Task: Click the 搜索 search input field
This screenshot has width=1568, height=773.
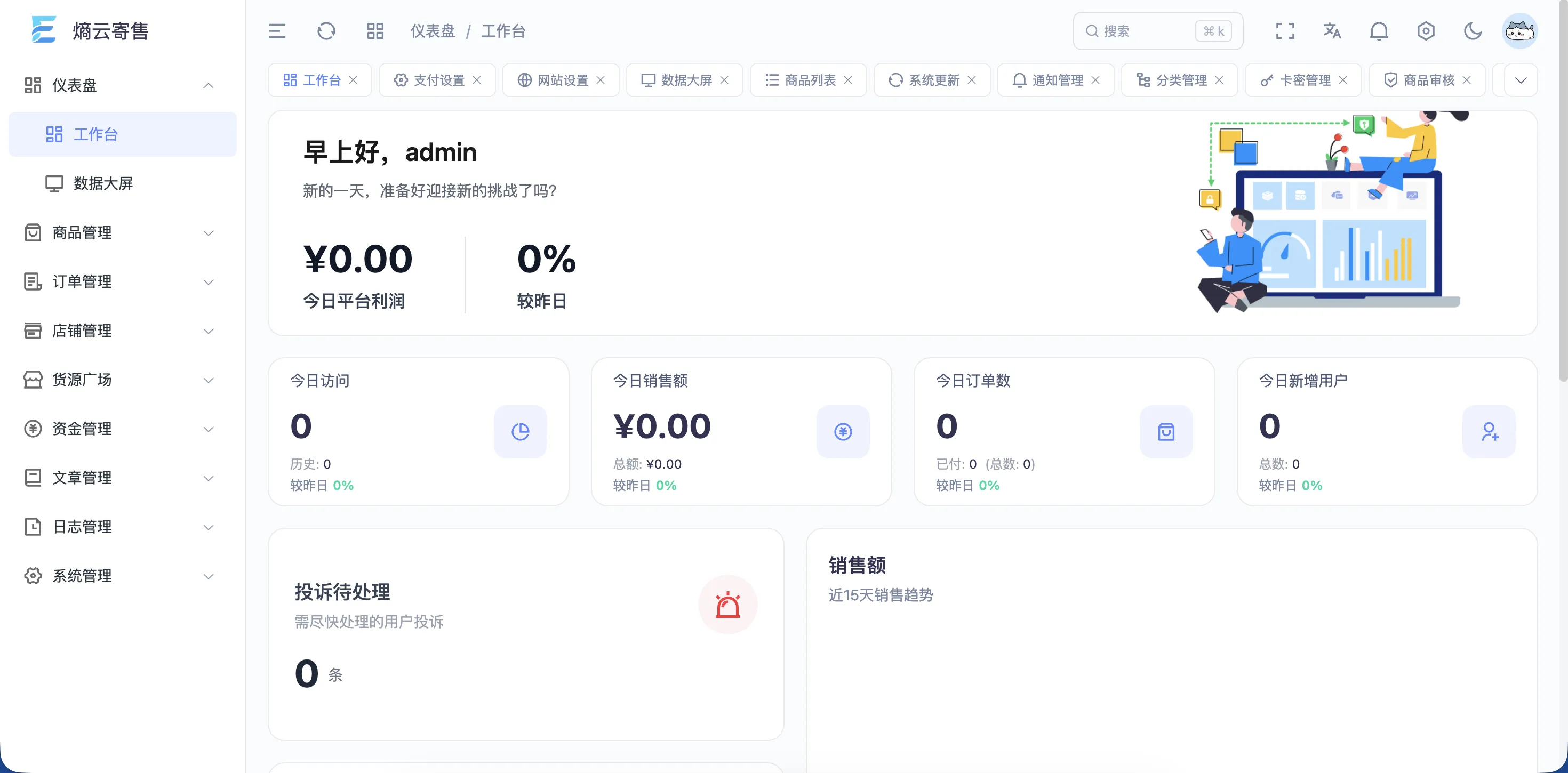Action: tap(1156, 30)
